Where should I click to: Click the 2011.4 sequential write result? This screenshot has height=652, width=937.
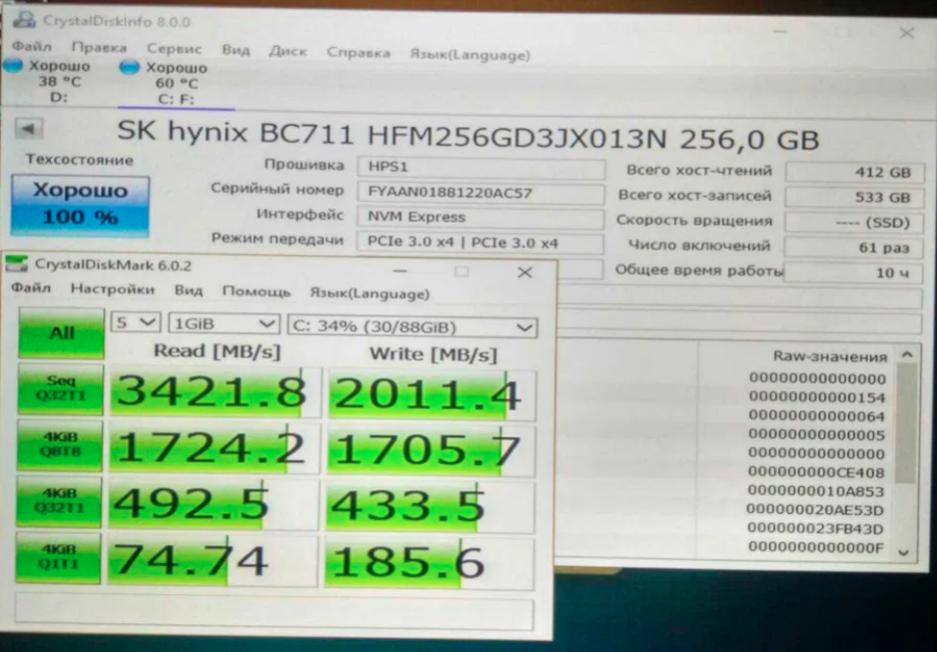(431, 394)
